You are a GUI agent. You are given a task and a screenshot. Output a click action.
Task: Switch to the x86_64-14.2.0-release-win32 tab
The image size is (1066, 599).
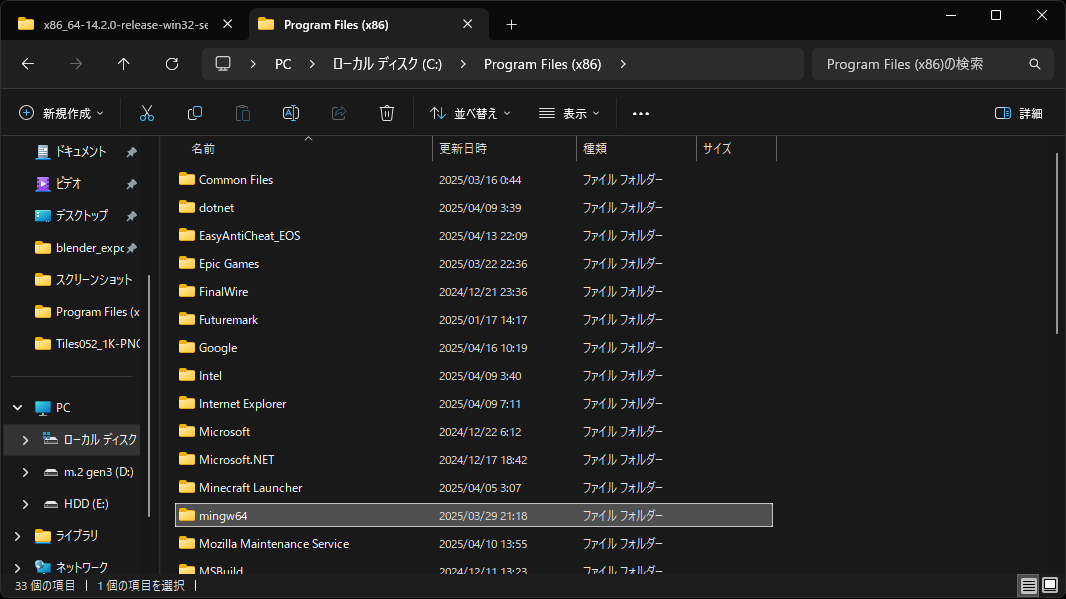pos(125,24)
